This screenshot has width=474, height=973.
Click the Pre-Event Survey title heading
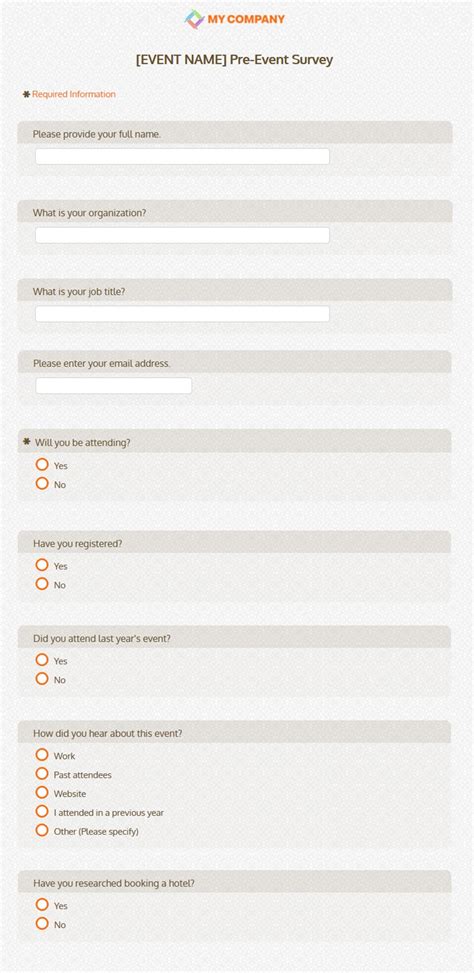pos(235,60)
